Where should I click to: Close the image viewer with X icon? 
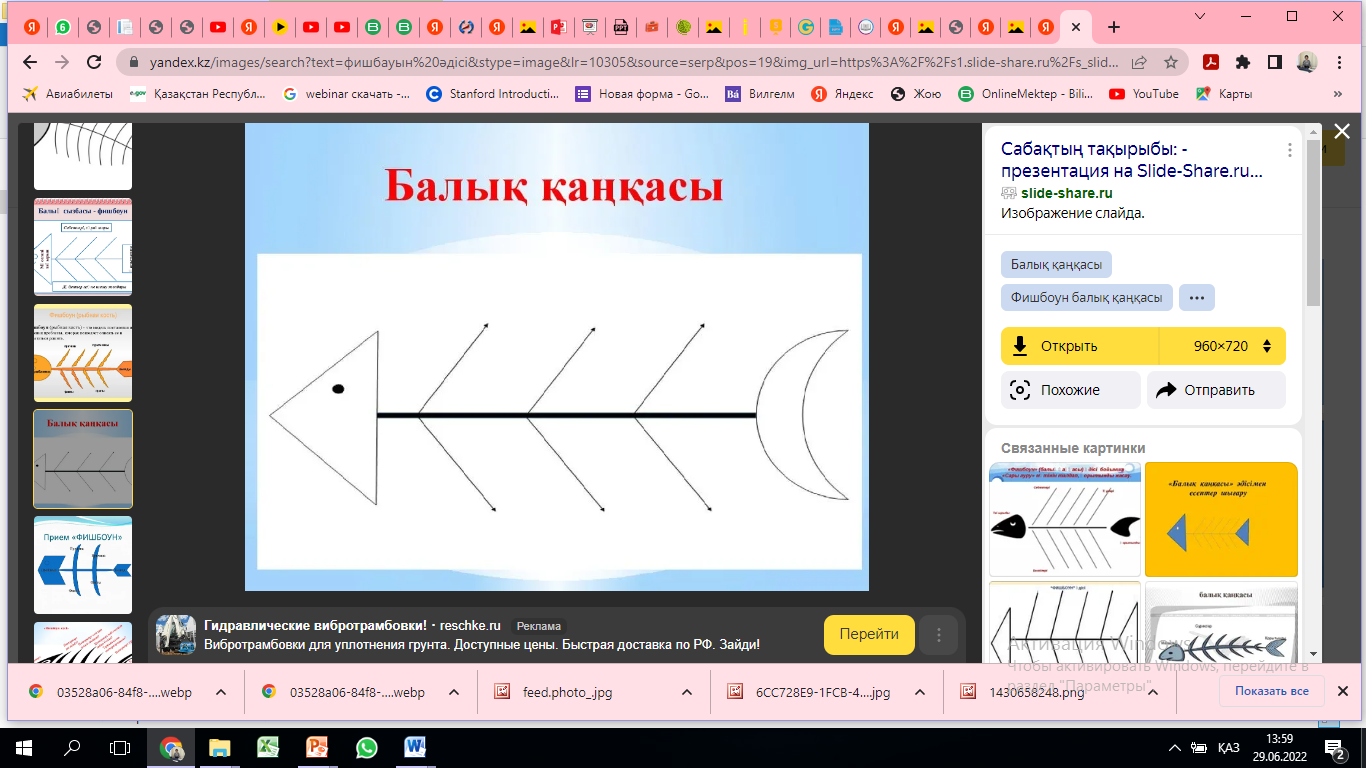(1342, 131)
